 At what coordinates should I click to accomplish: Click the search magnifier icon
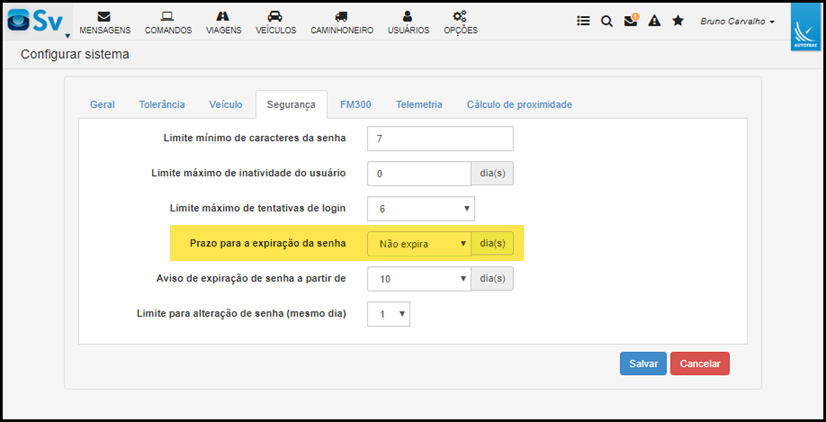[607, 21]
